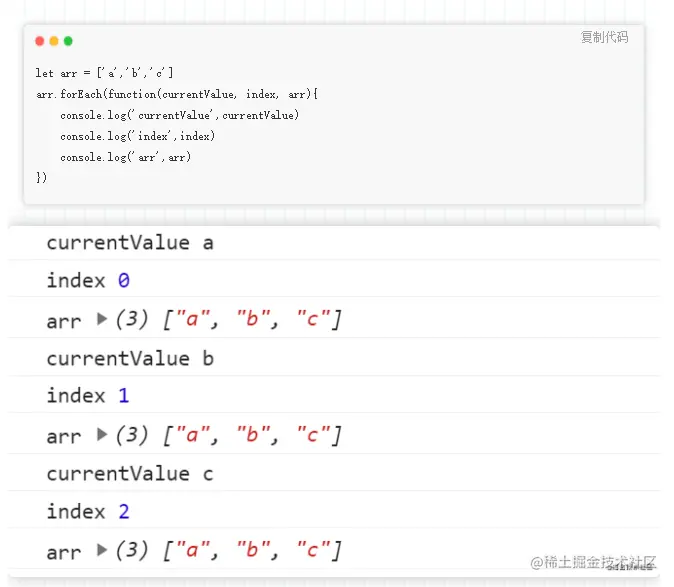
Task: Select the "currentValue b" console row
Action: 130,358
